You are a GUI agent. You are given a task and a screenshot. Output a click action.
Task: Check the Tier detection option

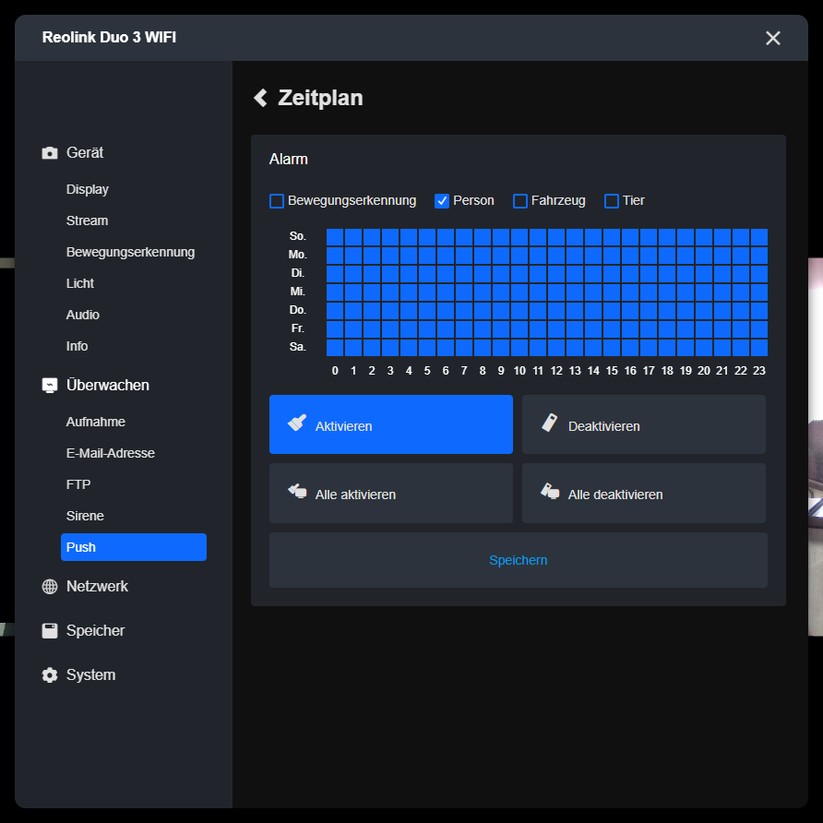(612, 201)
